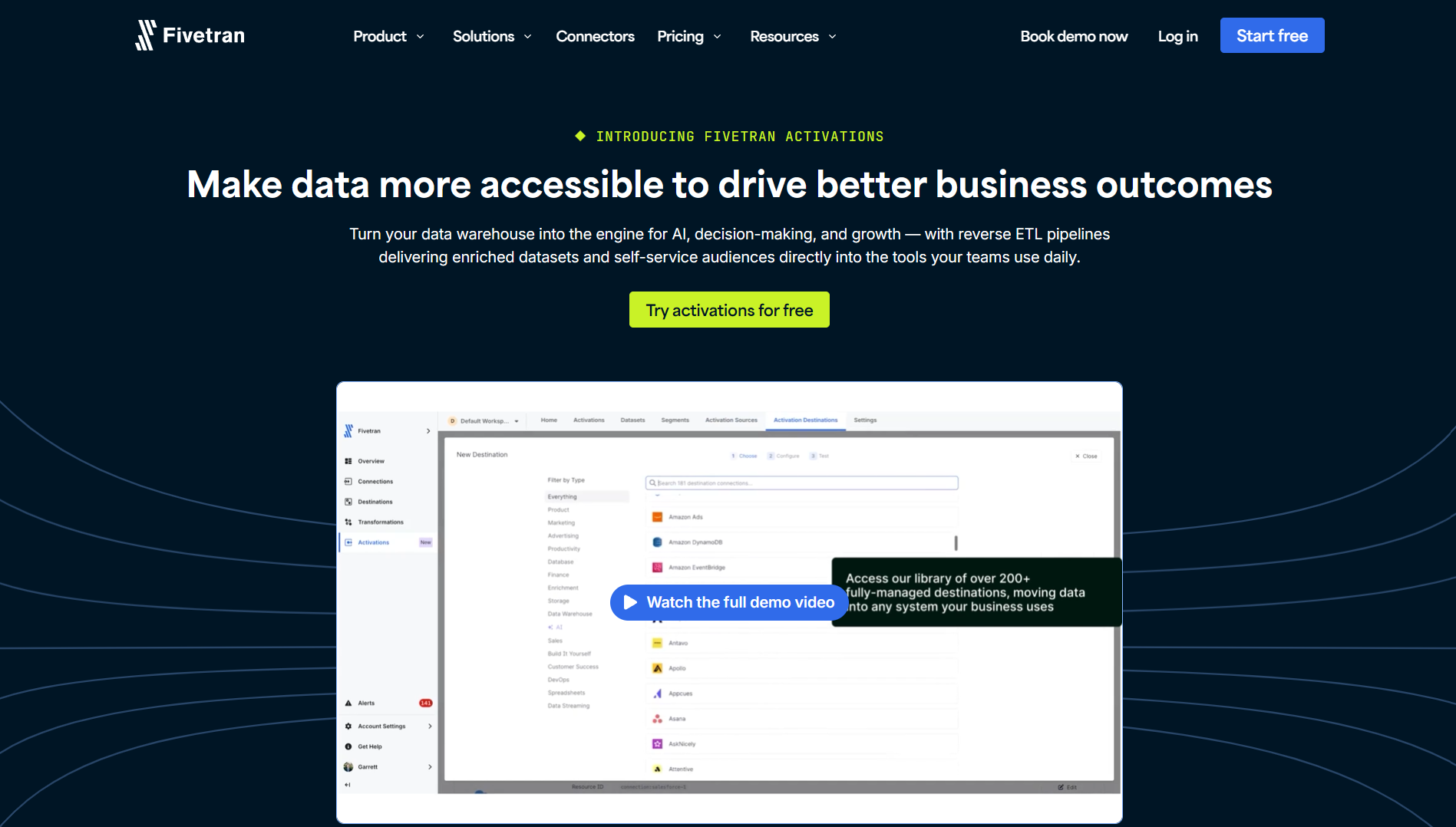The height and width of the screenshot is (827, 1456).
Task: Open Default Workspace dropdown in demo
Action: (484, 421)
